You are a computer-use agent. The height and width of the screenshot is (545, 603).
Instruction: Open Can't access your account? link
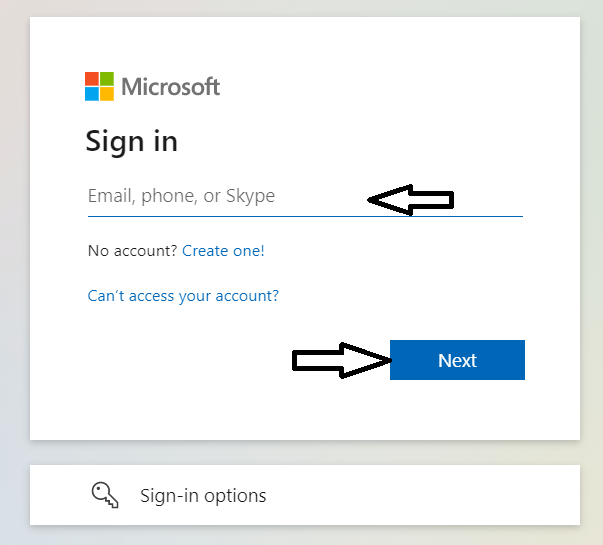(183, 296)
